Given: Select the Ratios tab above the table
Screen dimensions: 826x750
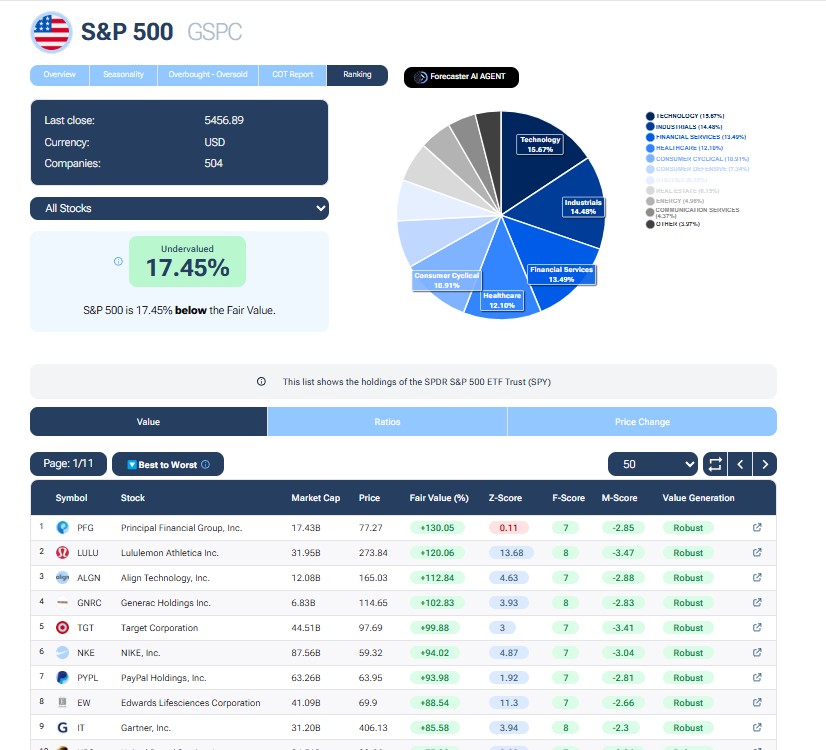Looking at the screenshot, I should (387, 422).
